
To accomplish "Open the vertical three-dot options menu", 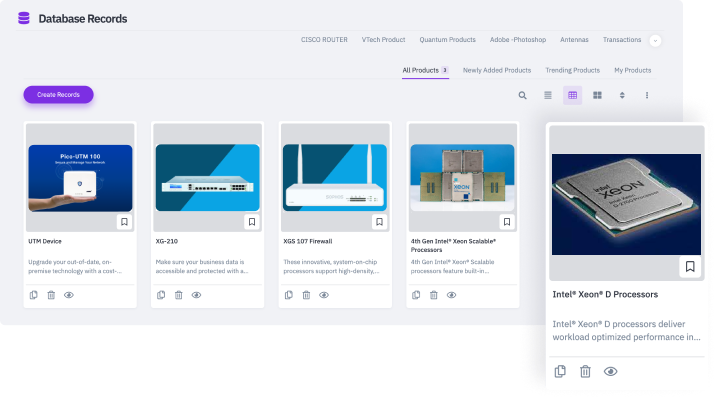I will (x=647, y=95).
